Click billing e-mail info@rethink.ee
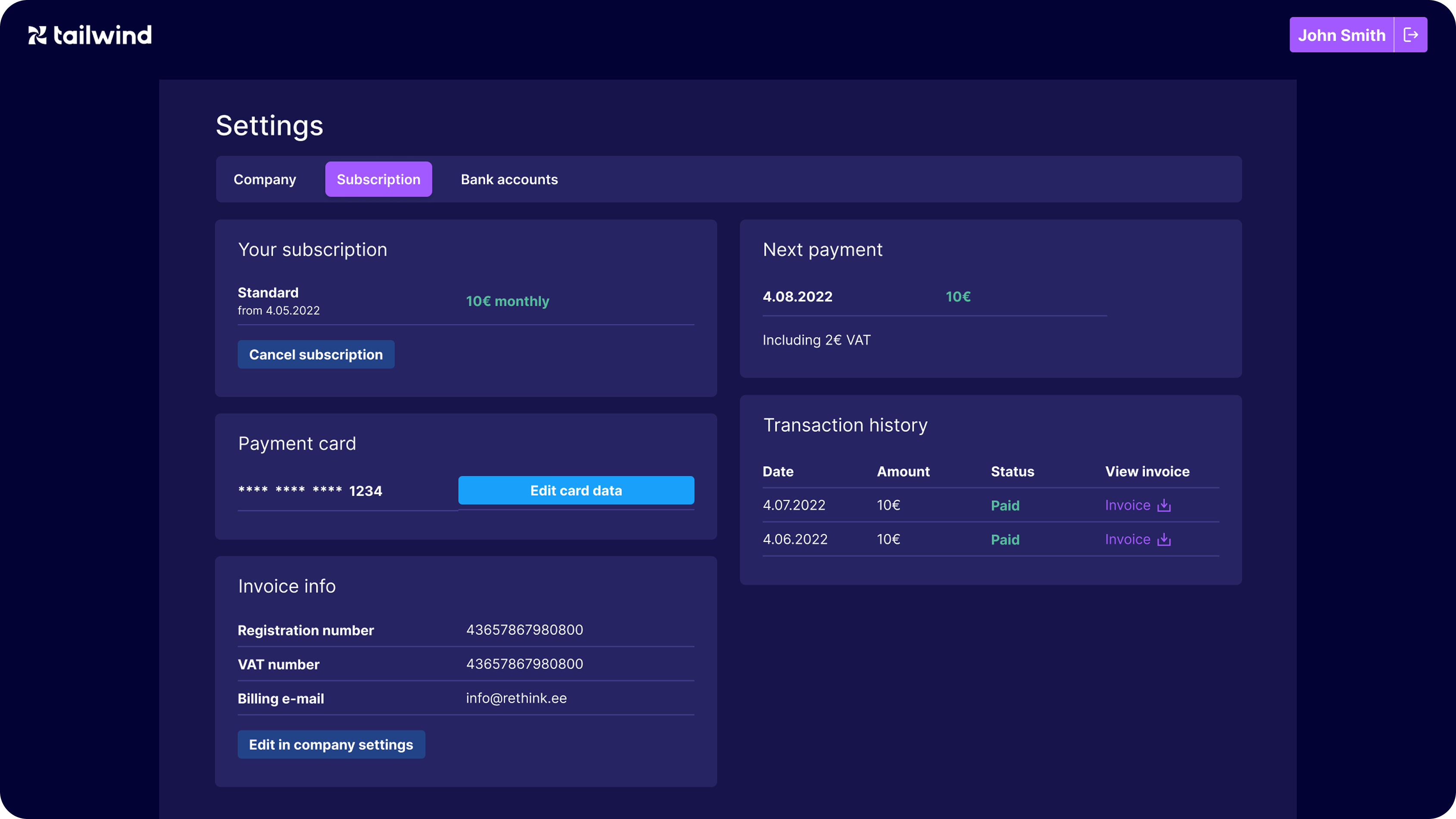The image size is (1456, 819). 517,698
